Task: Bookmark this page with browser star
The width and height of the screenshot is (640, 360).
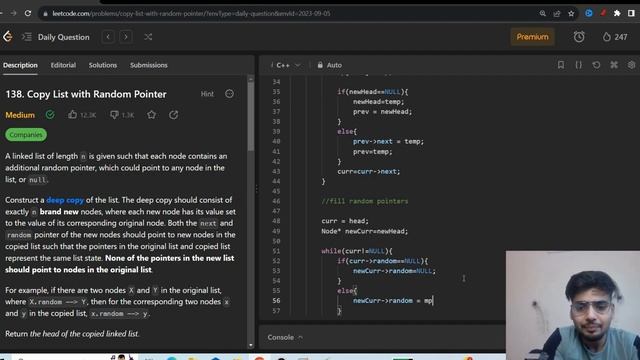Action: tap(571, 13)
